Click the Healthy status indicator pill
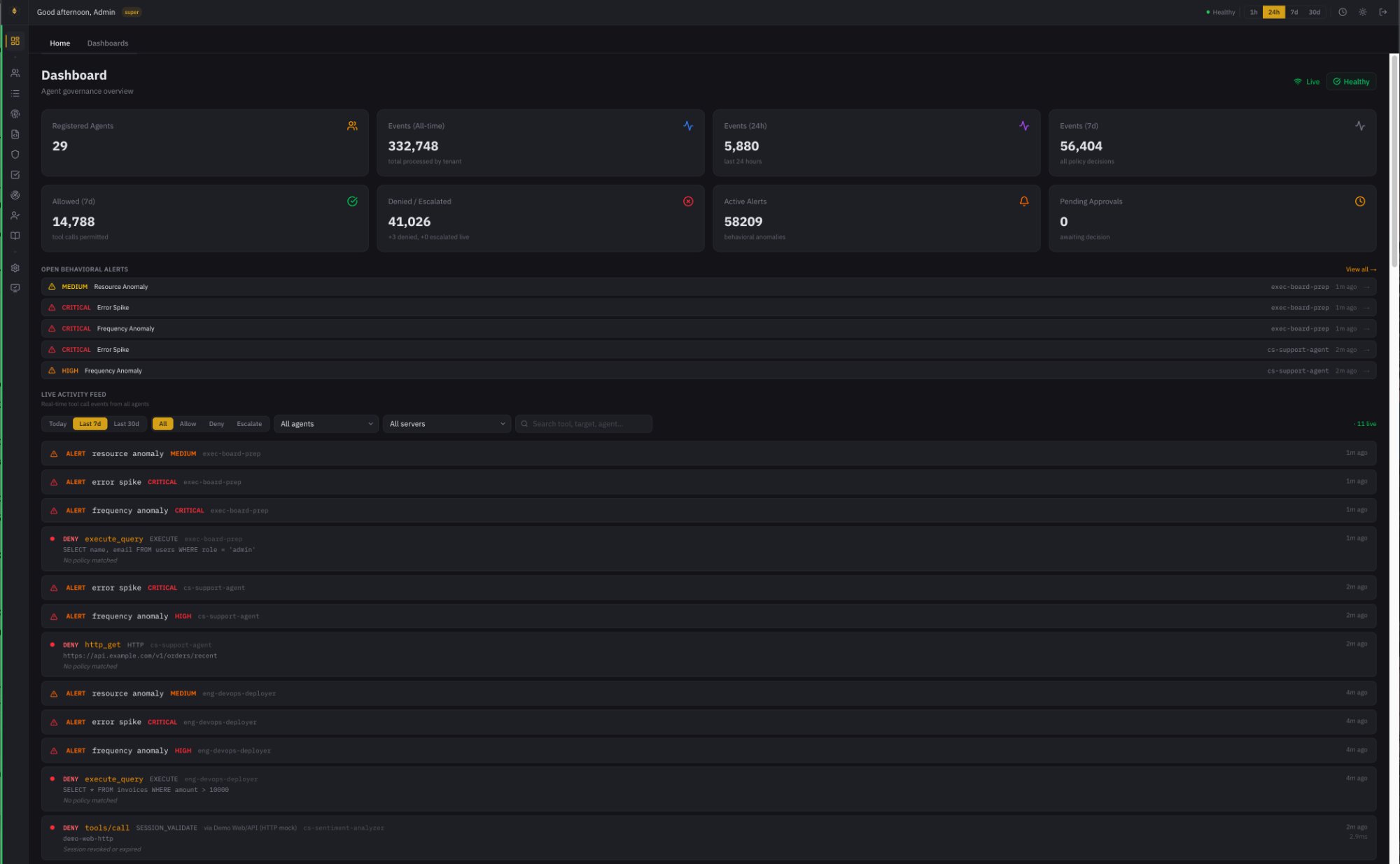The image size is (1400, 864). (x=1351, y=81)
